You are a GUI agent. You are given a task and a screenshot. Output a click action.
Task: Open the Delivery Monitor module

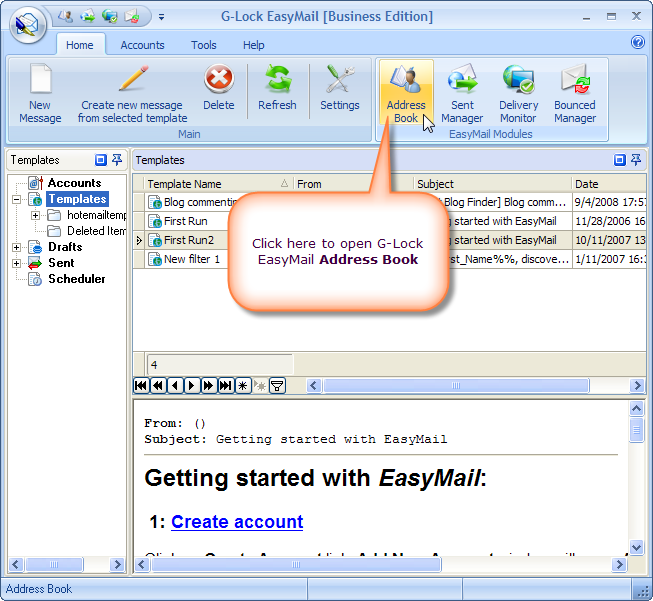coord(518,94)
